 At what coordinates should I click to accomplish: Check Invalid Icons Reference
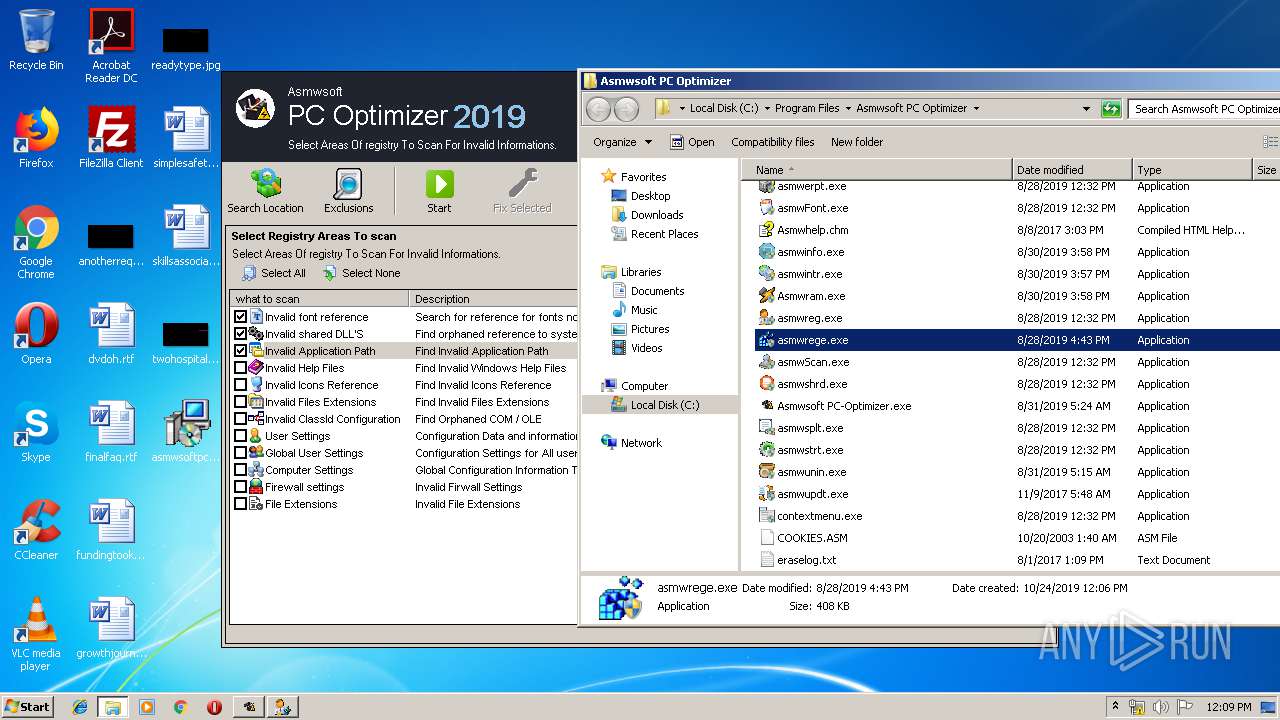240,385
